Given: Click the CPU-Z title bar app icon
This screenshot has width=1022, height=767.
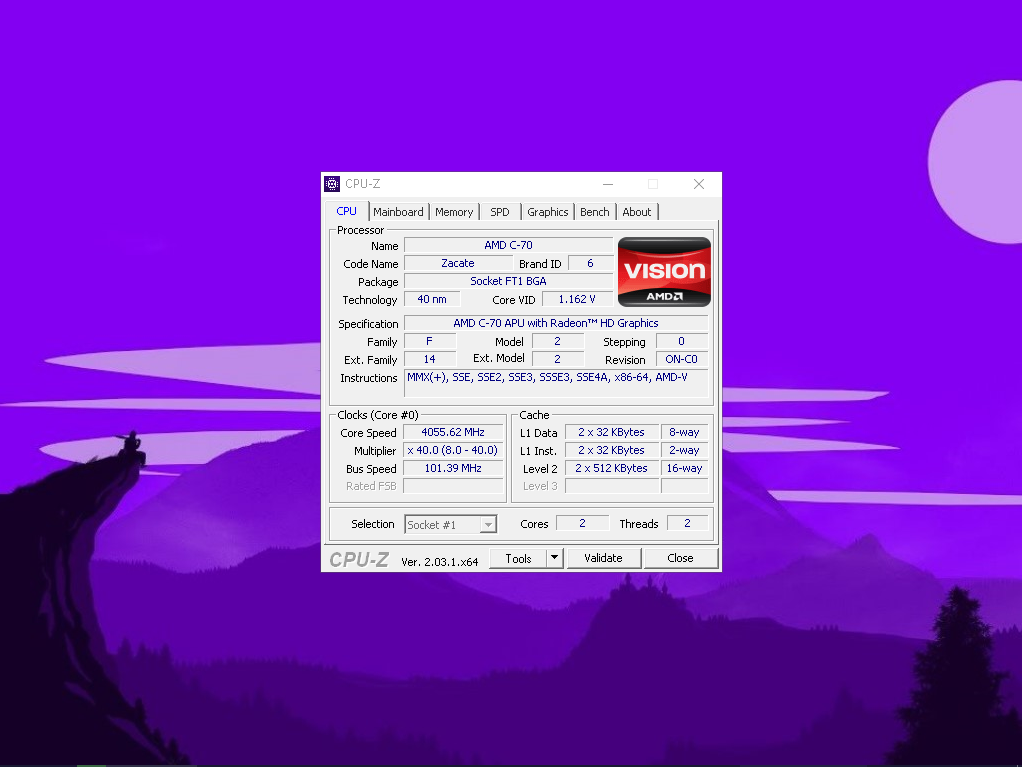Looking at the screenshot, I should point(332,184).
